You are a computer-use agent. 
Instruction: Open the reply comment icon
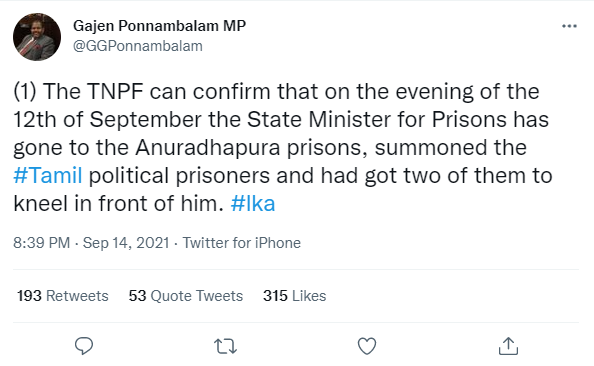coord(84,346)
